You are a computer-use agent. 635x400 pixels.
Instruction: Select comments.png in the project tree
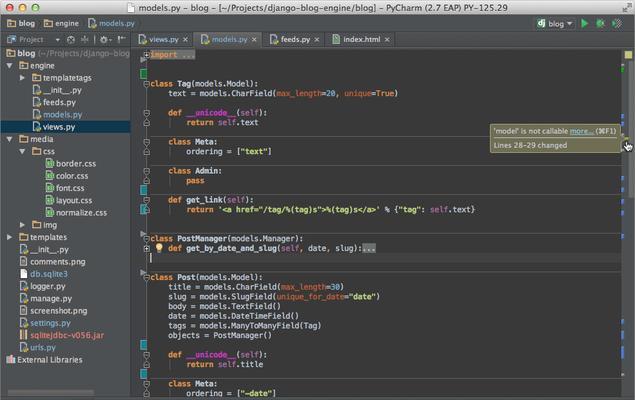(53, 262)
